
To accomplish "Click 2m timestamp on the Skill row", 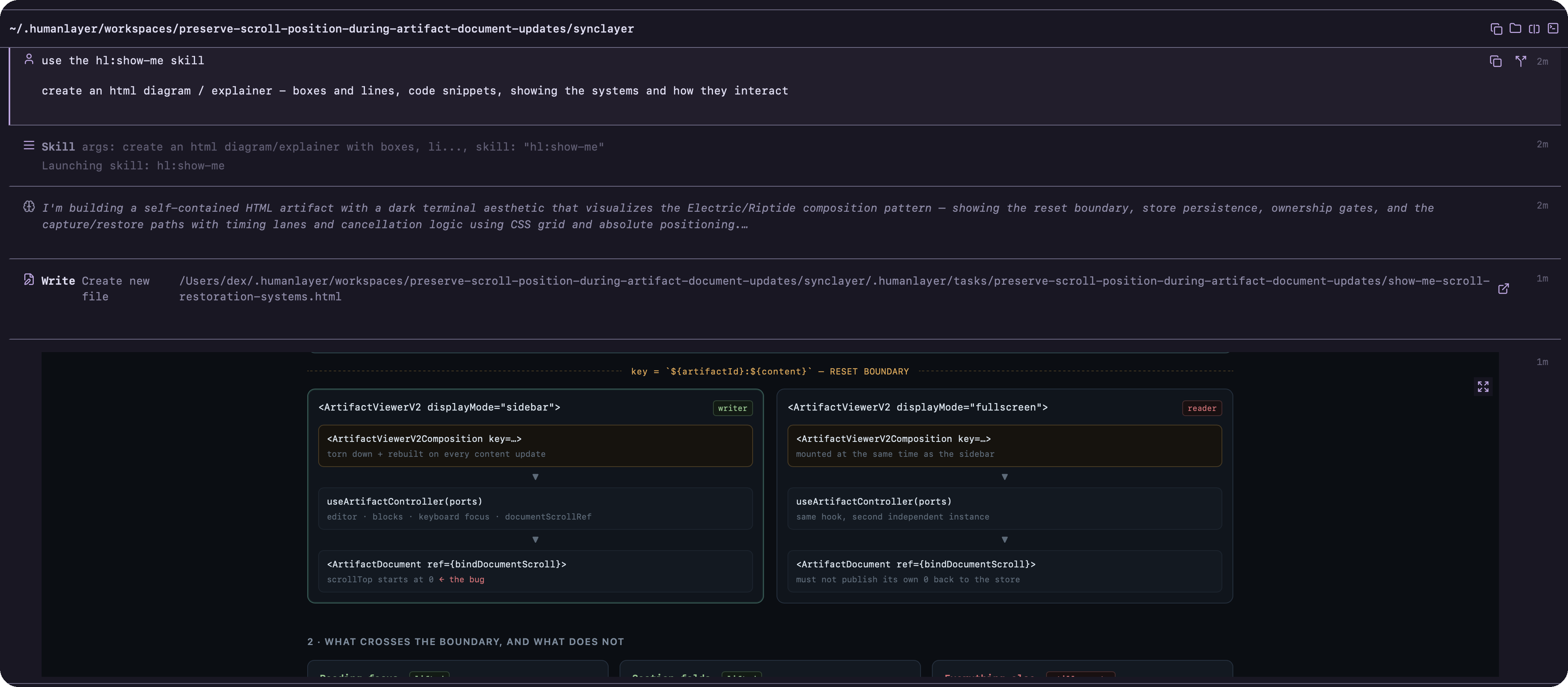I will coord(1542,144).
